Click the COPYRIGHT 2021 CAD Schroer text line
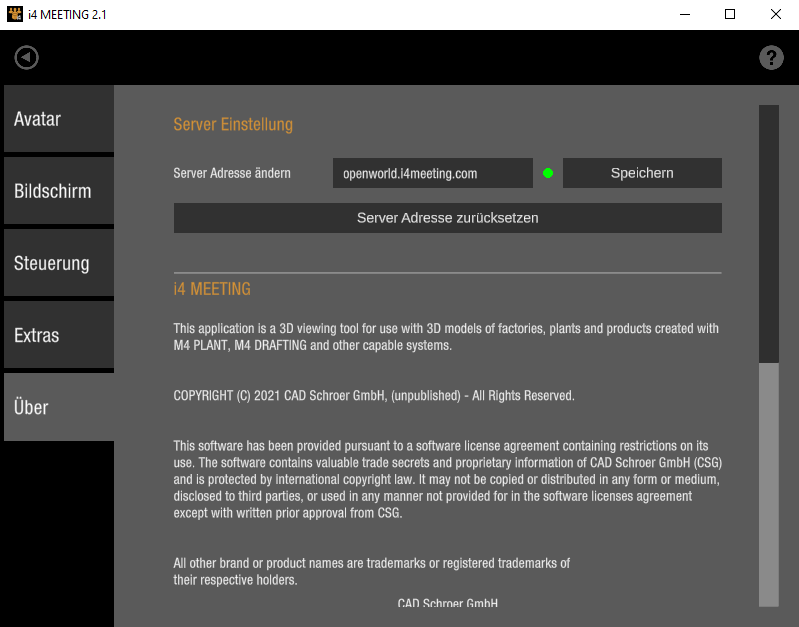799x627 pixels. click(x=374, y=396)
